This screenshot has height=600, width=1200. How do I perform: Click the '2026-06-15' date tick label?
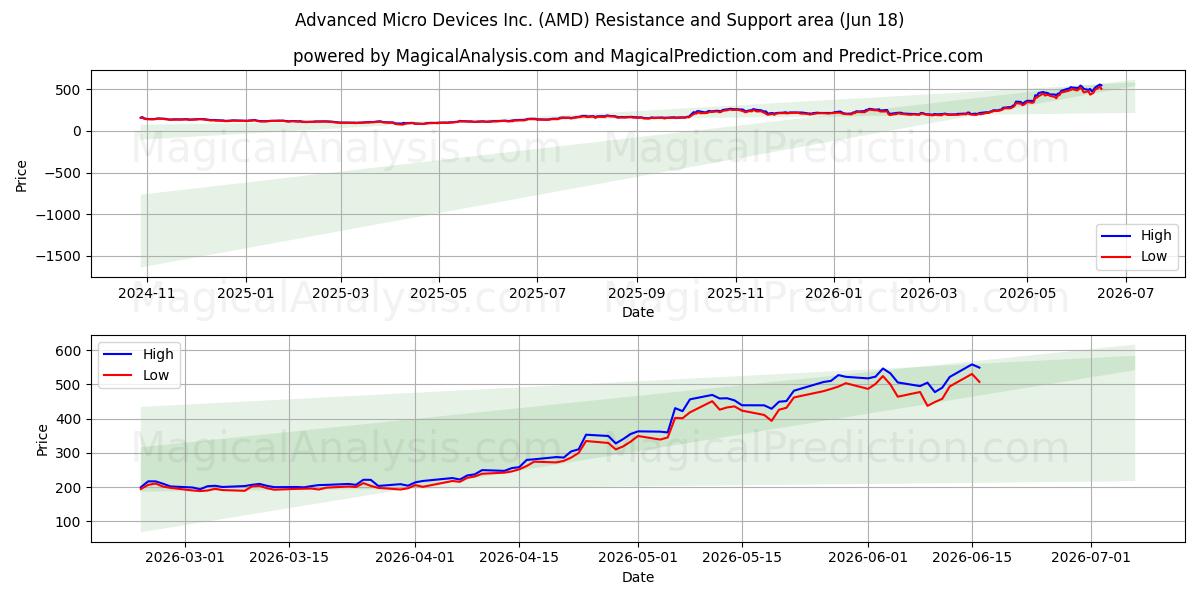[x=972, y=558]
